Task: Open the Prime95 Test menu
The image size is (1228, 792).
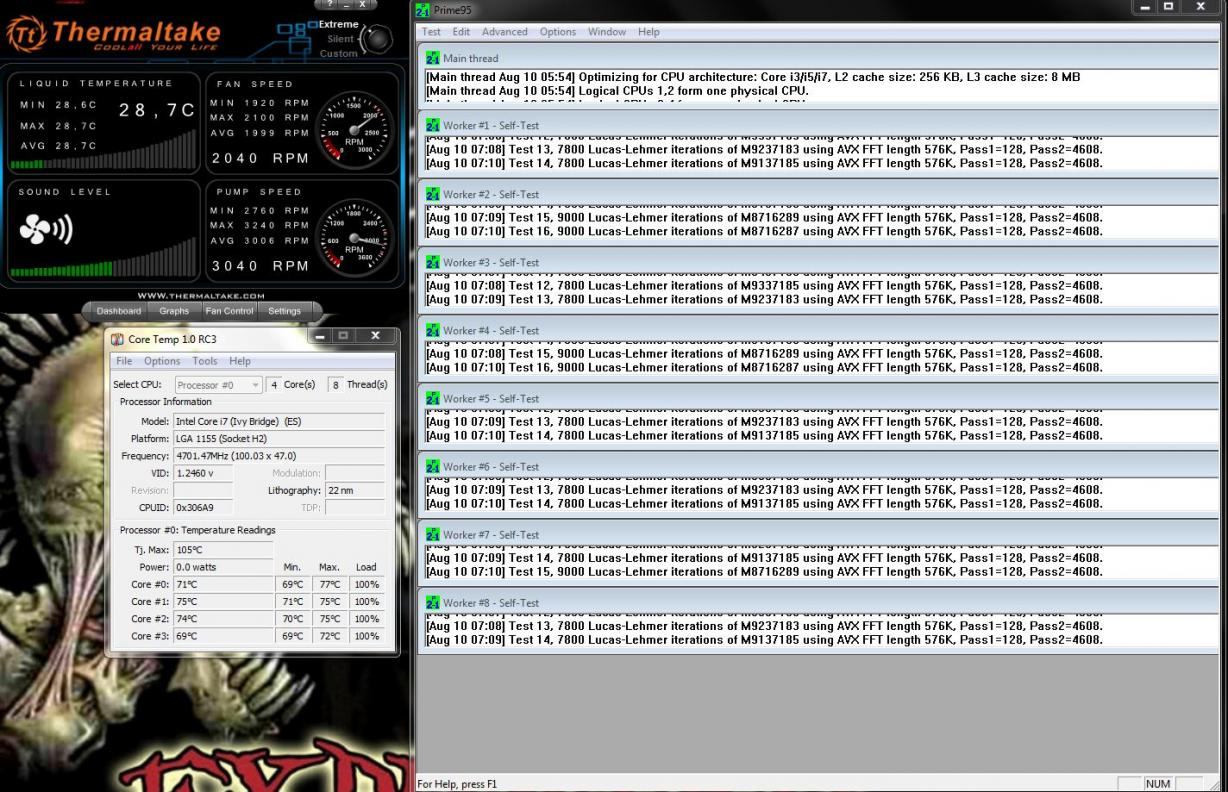Action: click(x=431, y=32)
